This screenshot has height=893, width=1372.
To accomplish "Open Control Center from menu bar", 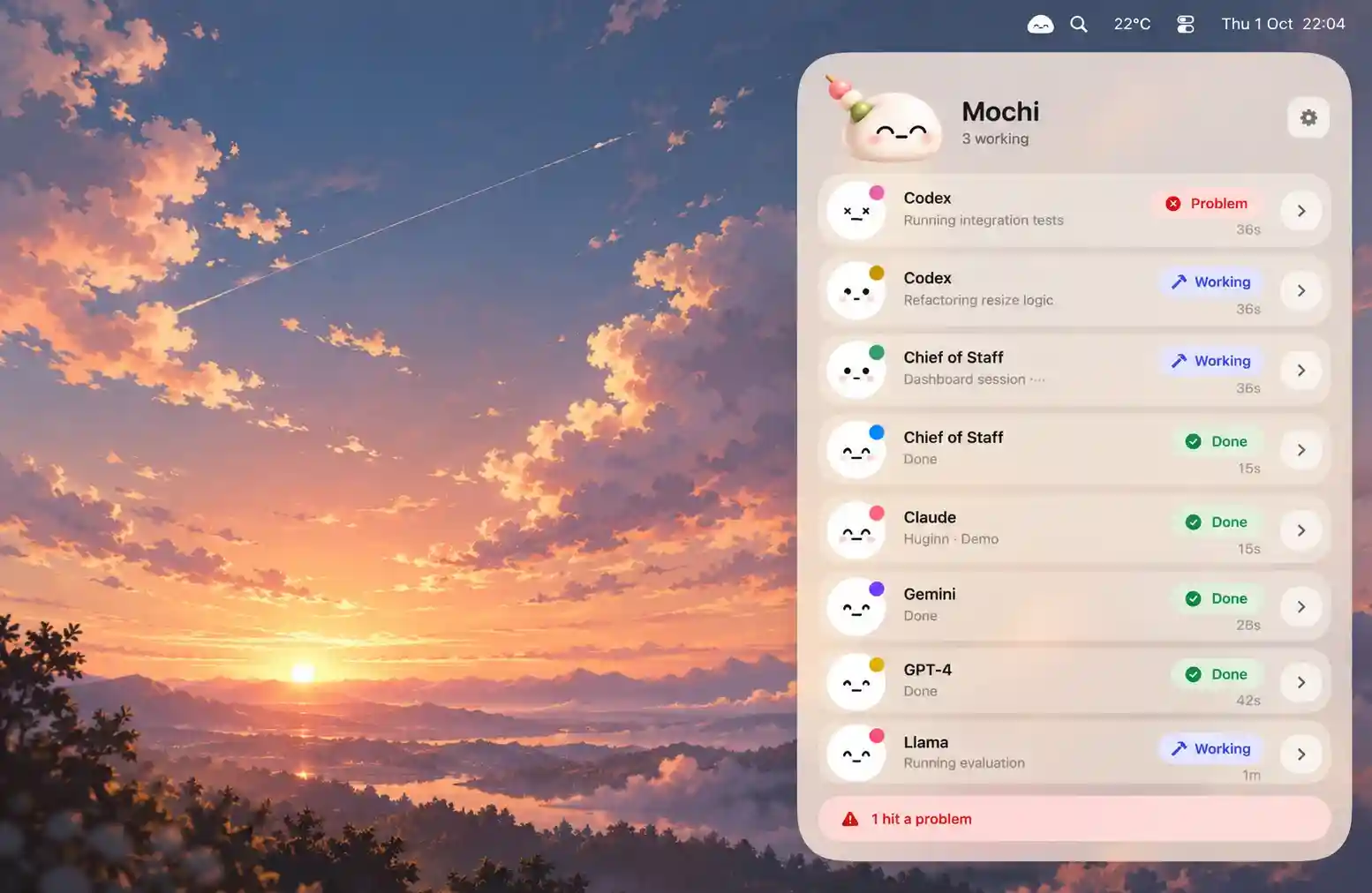I will coord(1186,24).
